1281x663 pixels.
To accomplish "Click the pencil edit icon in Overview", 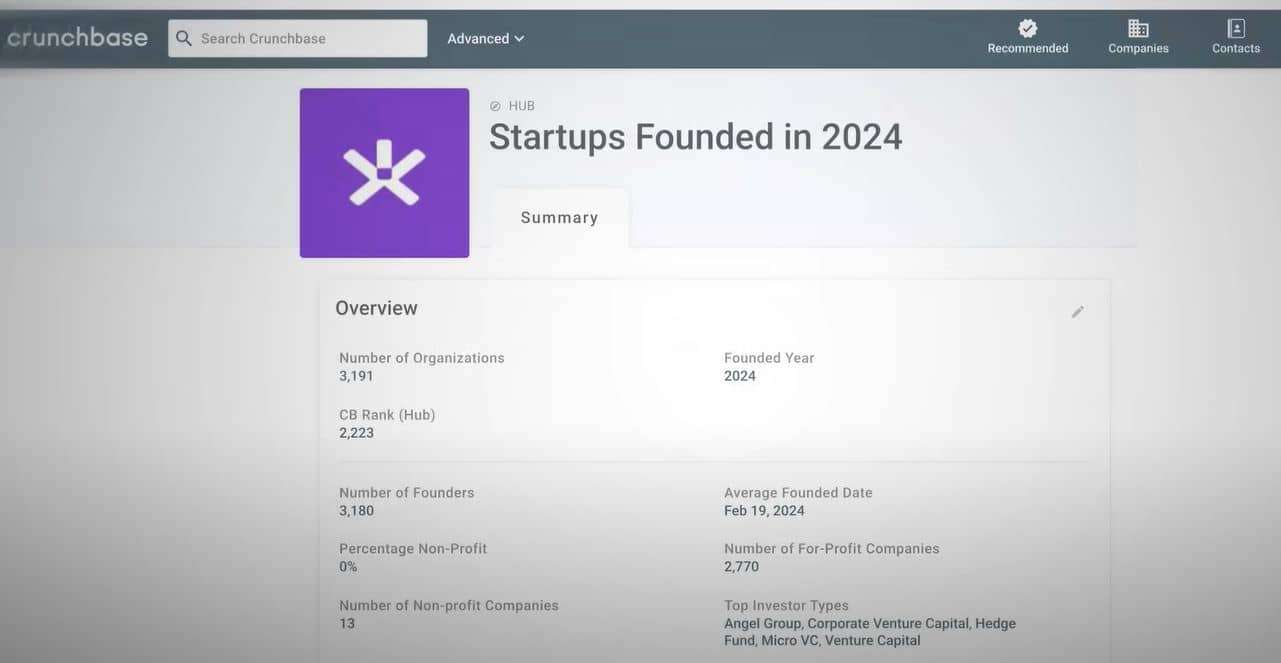I will pyautogui.click(x=1077, y=312).
